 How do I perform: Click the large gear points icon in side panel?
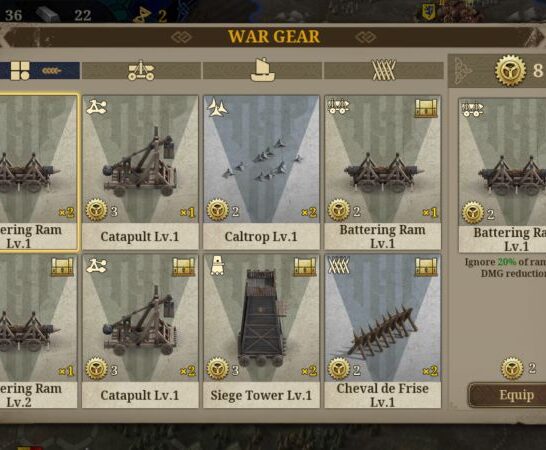point(510,70)
